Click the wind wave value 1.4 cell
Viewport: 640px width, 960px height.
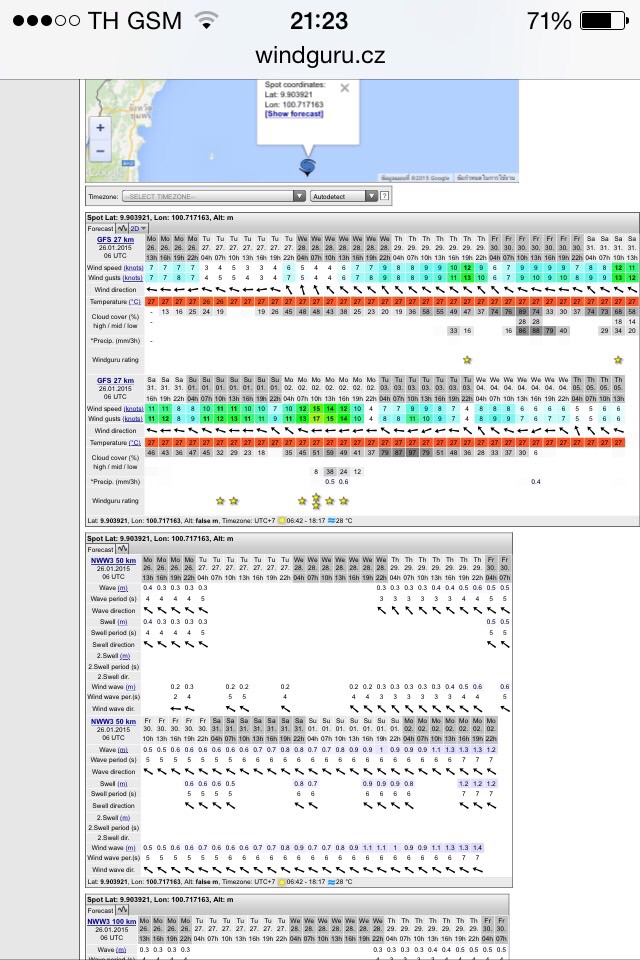tap(477, 848)
